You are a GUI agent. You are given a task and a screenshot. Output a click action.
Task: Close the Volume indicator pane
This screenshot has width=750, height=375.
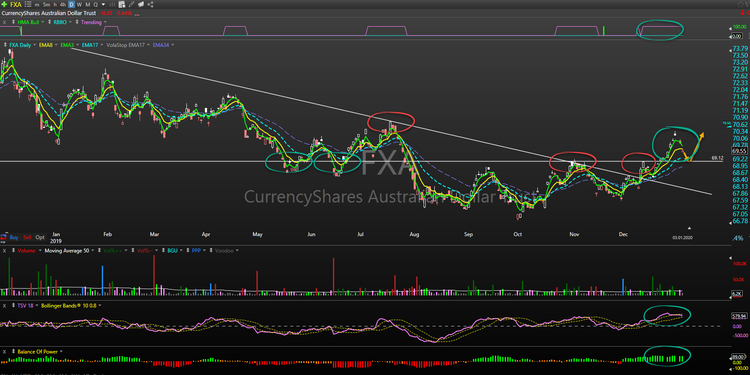click(4, 250)
